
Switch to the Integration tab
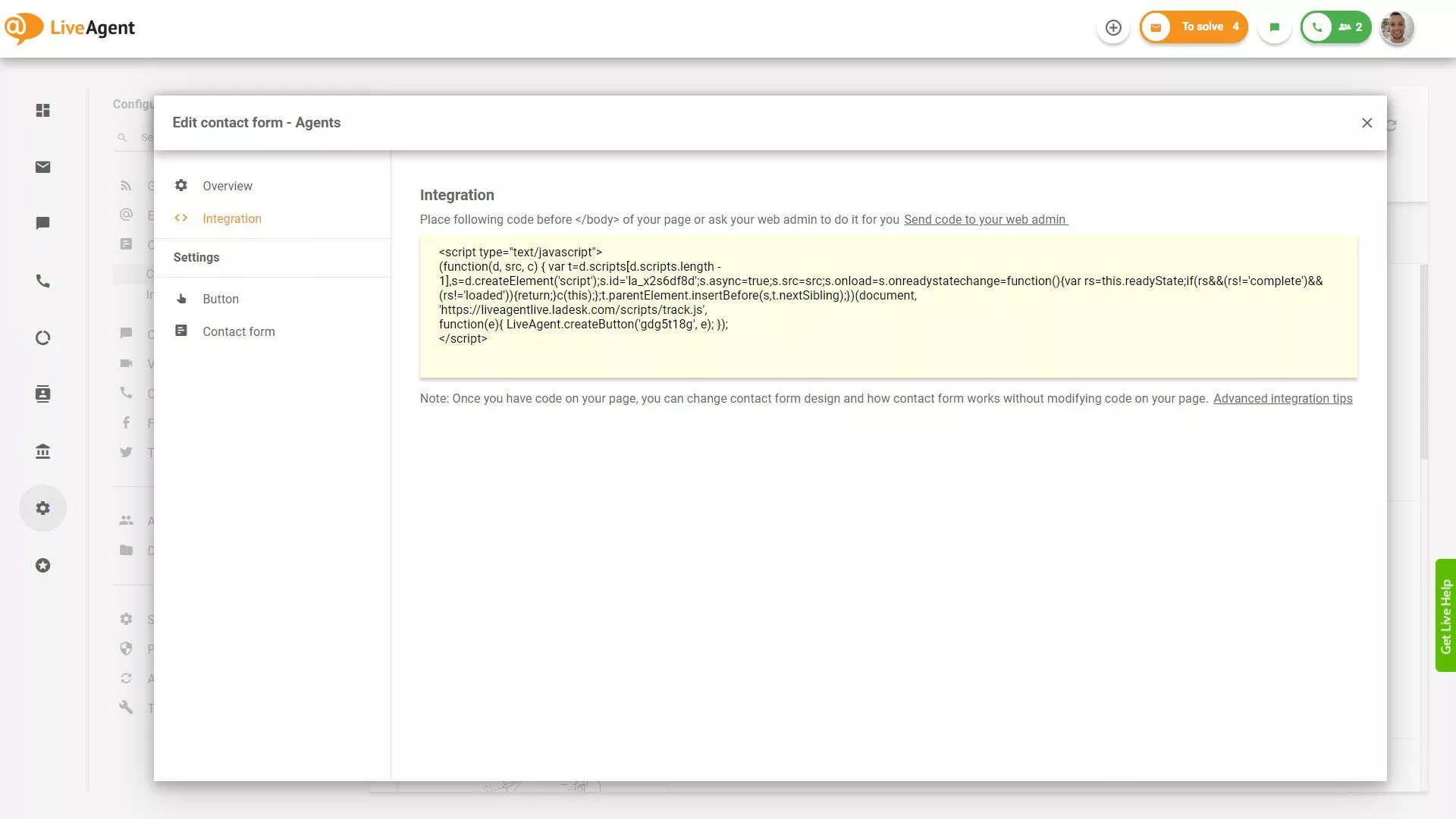pyautogui.click(x=232, y=218)
